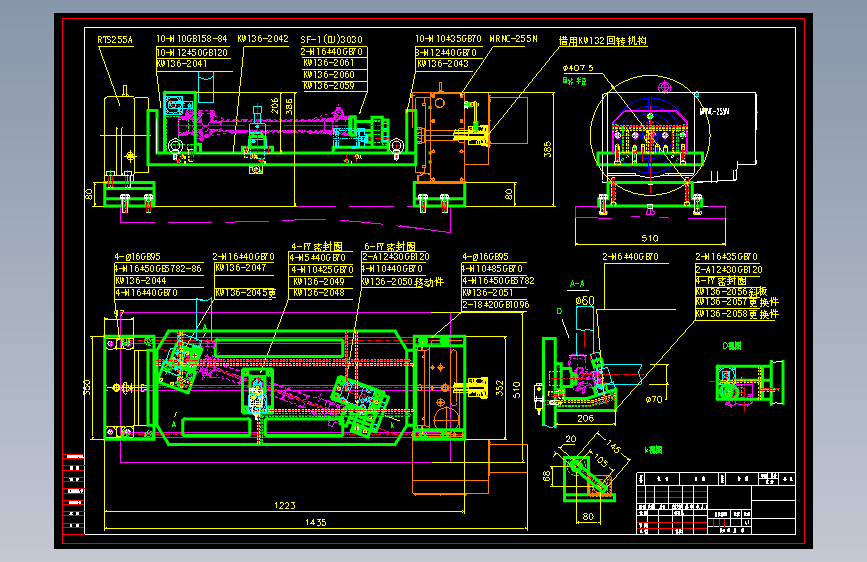Click the KW136-2045 part label
The width and height of the screenshot is (867, 562).
pyautogui.click(x=245, y=293)
